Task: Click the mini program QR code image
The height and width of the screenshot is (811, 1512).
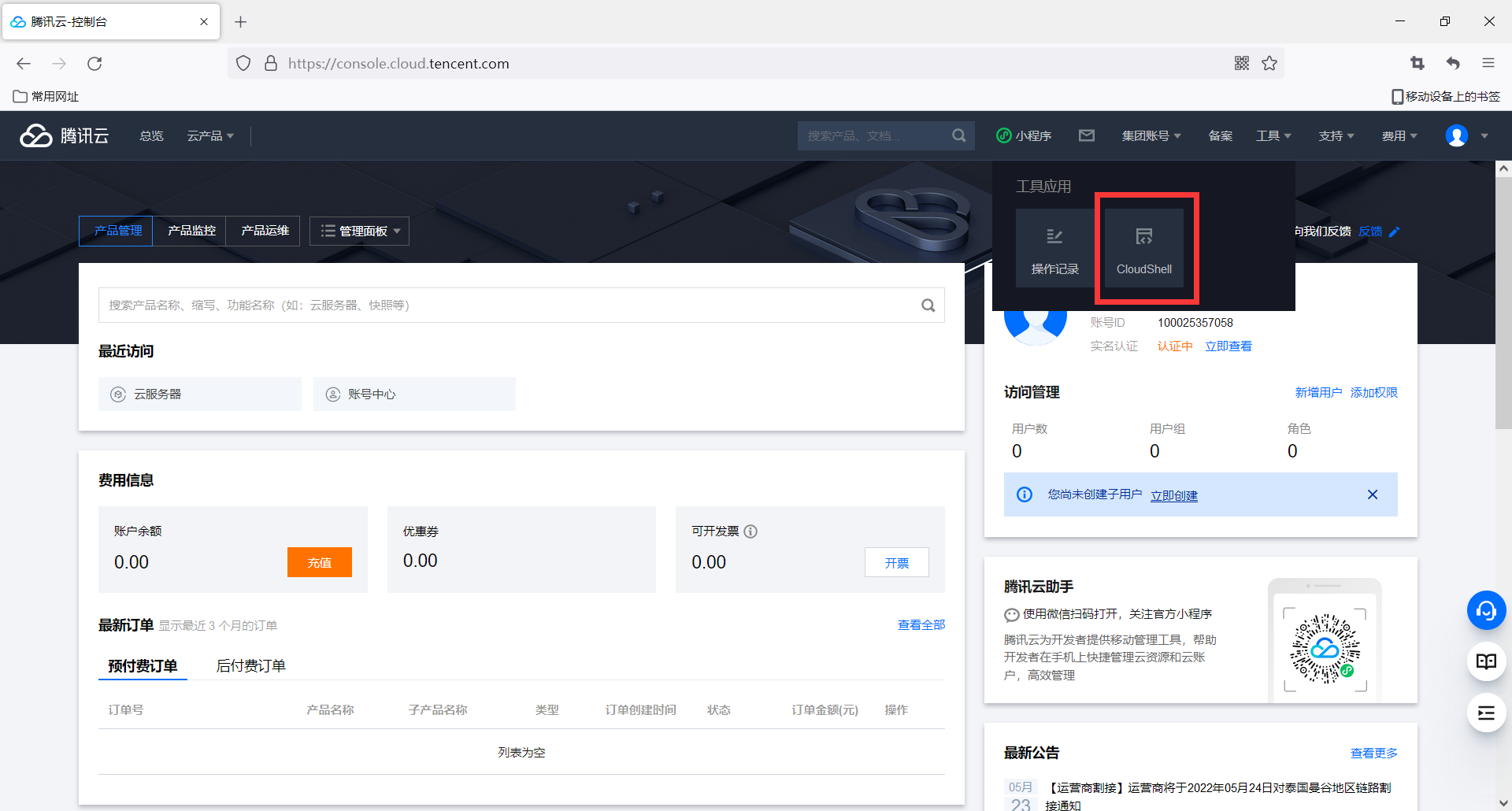Action: coord(1325,649)
